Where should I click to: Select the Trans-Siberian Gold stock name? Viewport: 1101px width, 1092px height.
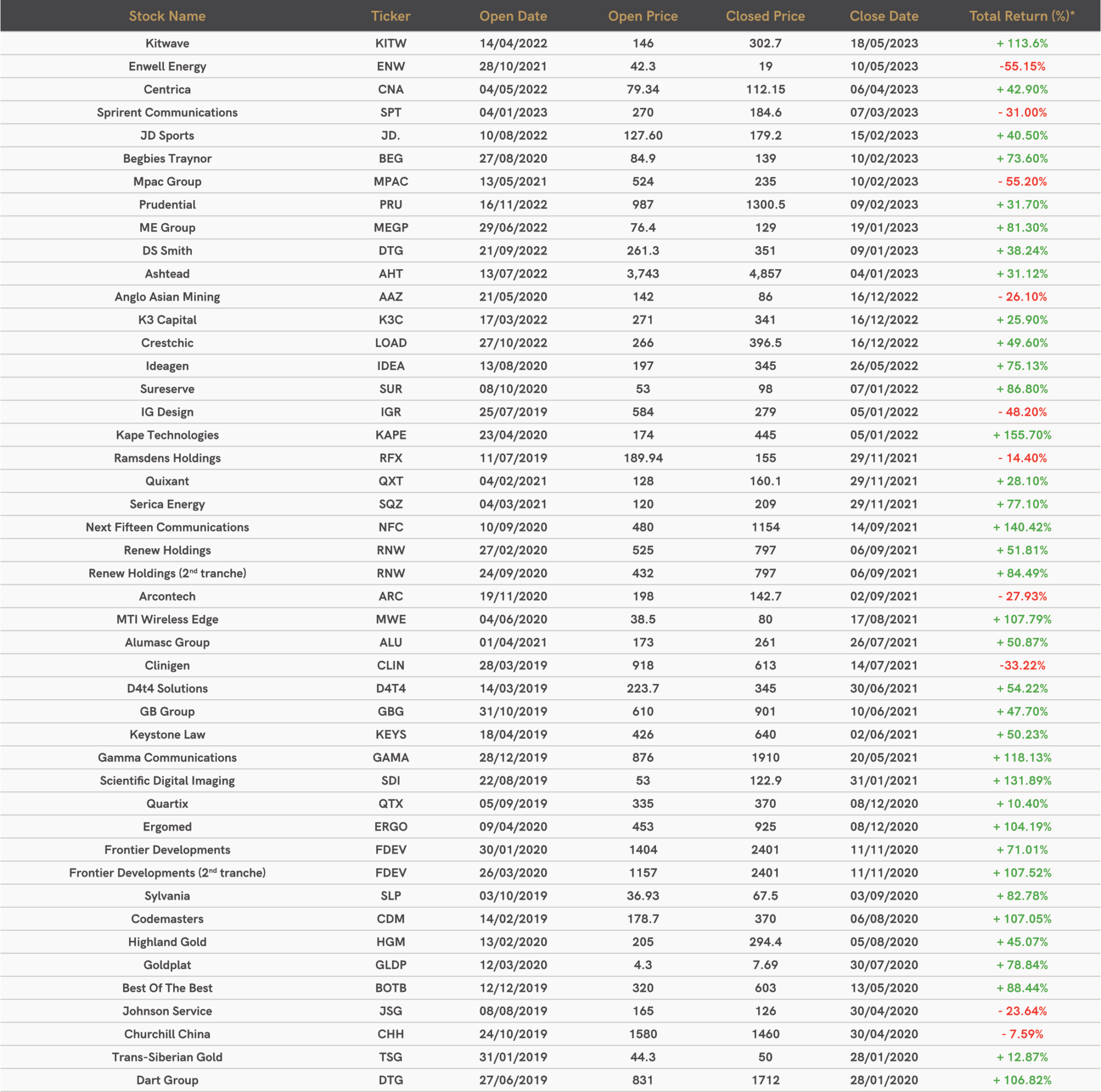pyautogui.click(x=167, y=1057)
